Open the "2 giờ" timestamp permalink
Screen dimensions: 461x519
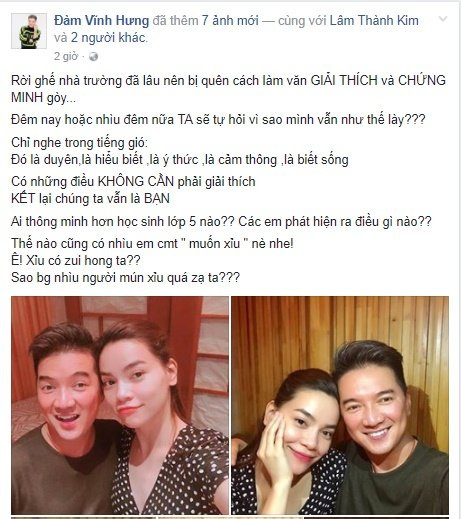pyautogui.click(x=66, y=56)
